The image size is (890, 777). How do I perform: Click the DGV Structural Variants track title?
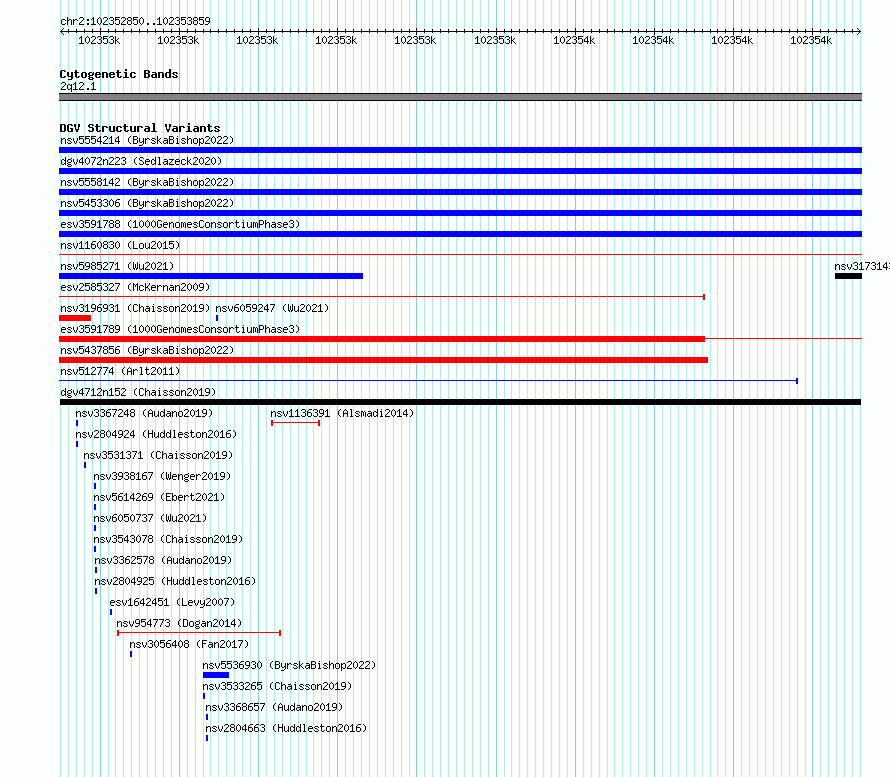click(140, 128)
